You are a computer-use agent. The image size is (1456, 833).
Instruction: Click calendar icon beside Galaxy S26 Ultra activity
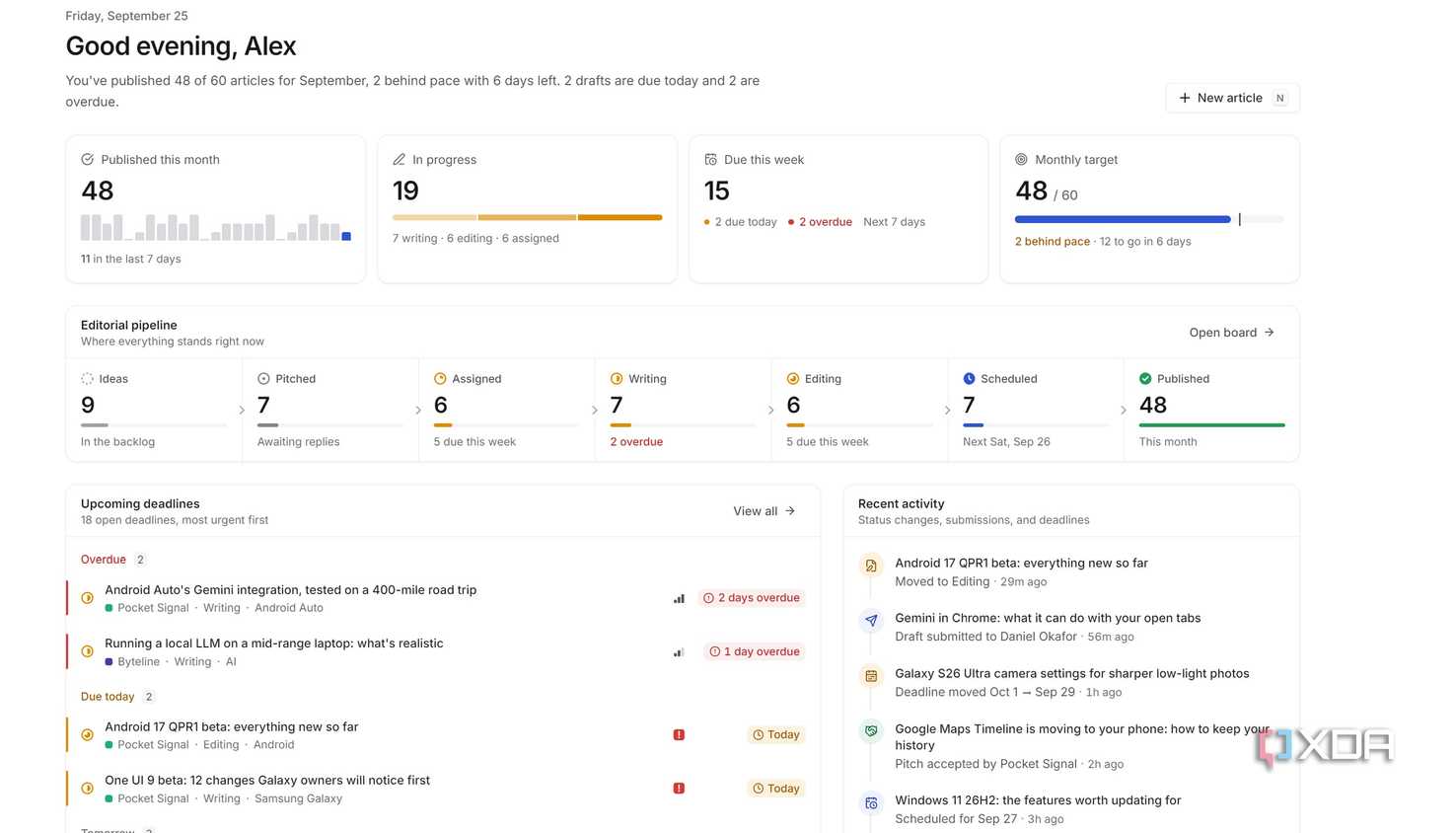click(871, 676)
